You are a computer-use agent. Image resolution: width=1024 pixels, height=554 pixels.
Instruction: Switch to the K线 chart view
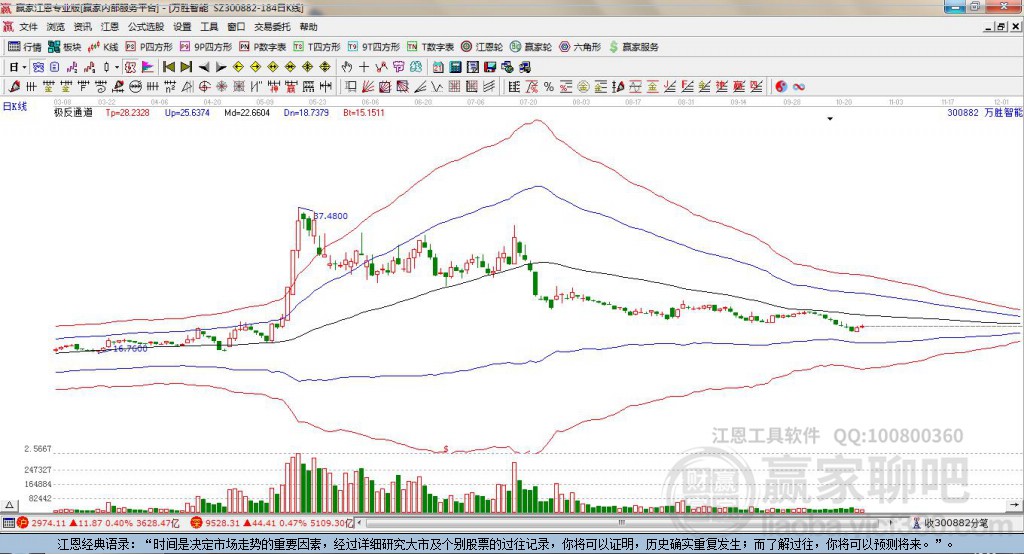coord(103,46)
